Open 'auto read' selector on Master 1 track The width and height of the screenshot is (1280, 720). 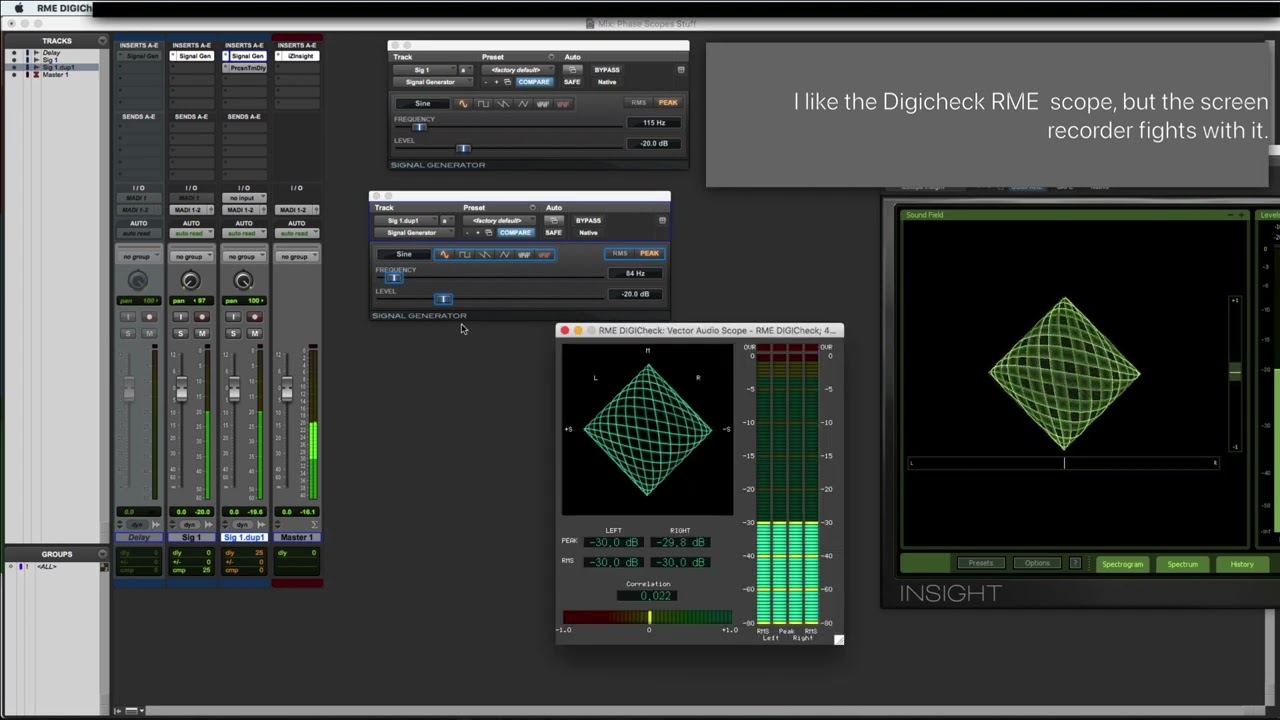click(297, 234)
